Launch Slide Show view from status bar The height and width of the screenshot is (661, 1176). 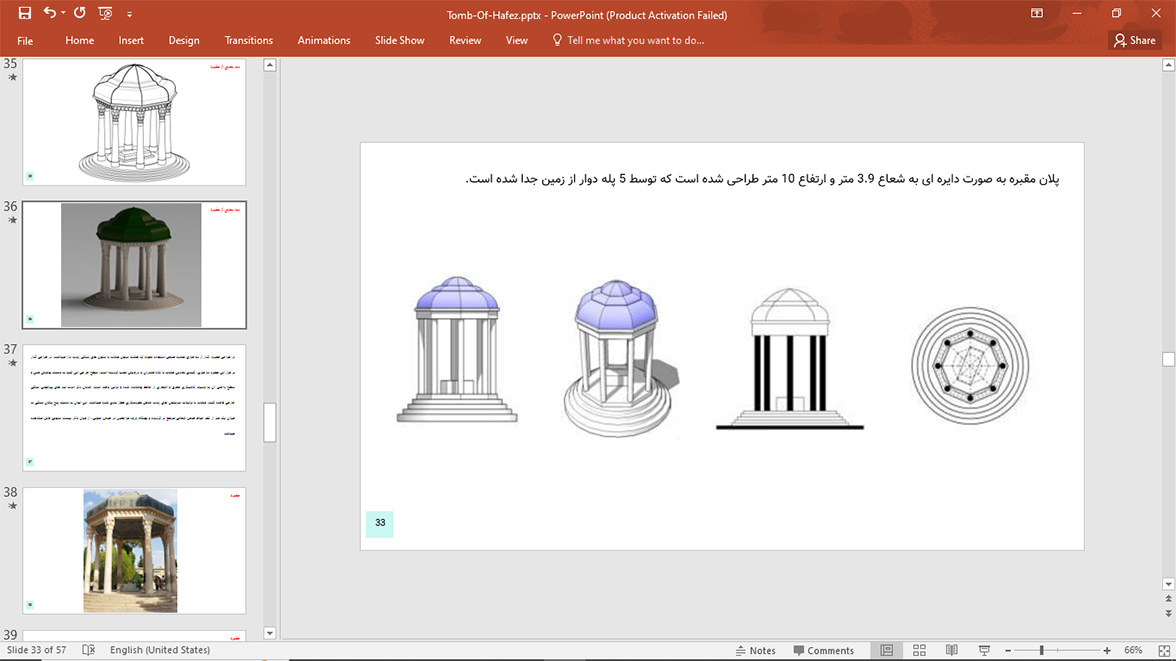(x=984, y=650)
